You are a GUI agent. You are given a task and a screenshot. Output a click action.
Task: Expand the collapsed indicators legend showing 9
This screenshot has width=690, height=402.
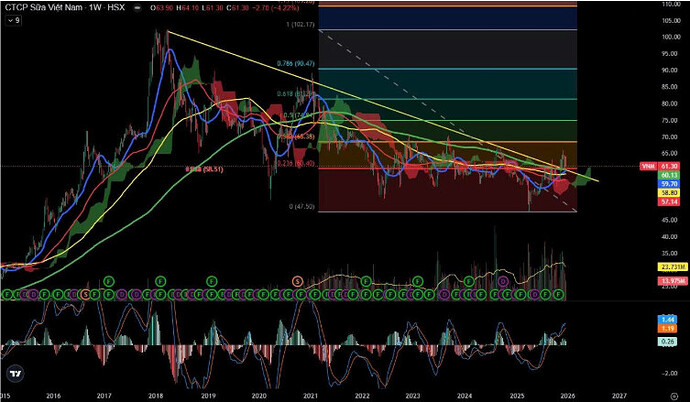(x=13, y=20)
